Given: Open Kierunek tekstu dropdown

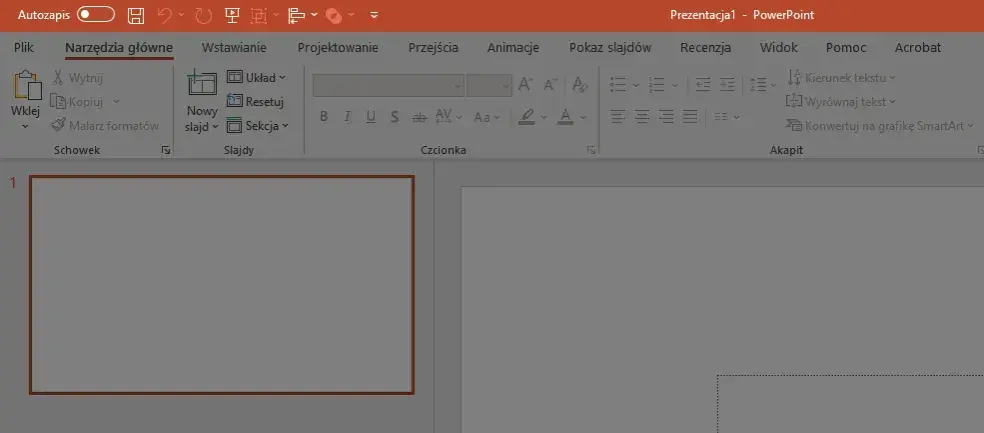Looking at the screenshot, I should click(842, 78).
